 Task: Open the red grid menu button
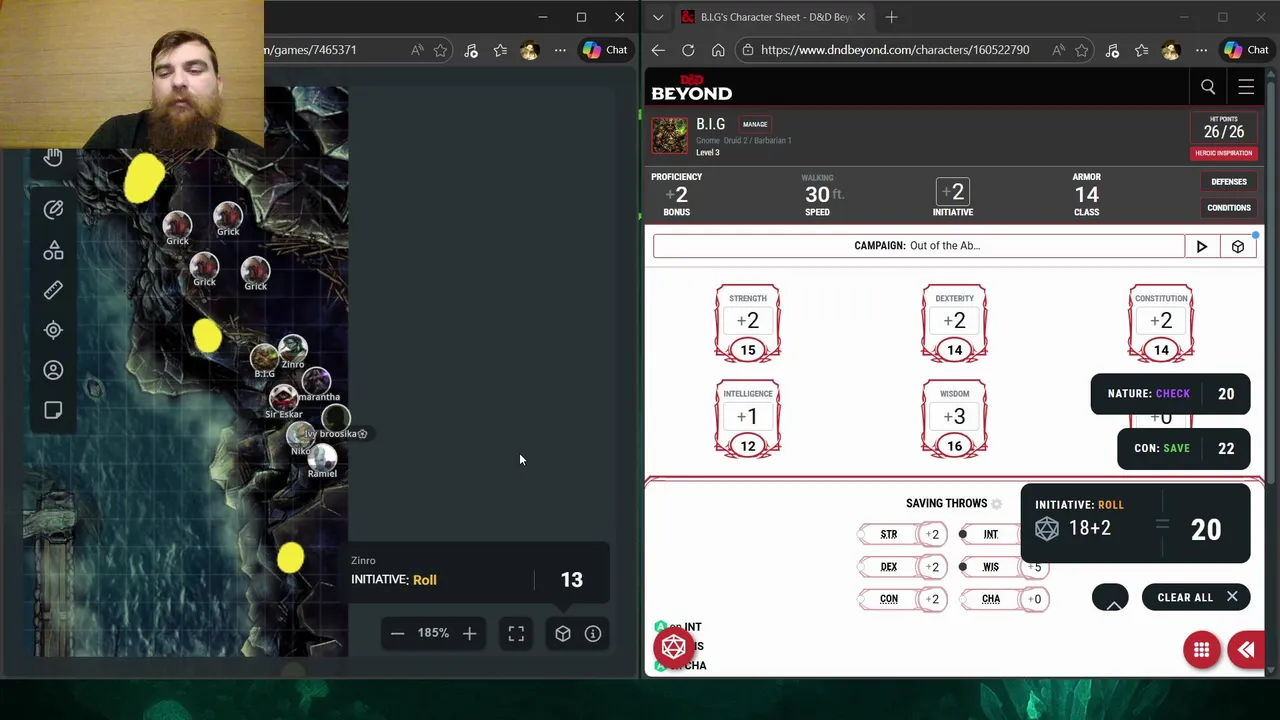click(x=1202, y=650)
